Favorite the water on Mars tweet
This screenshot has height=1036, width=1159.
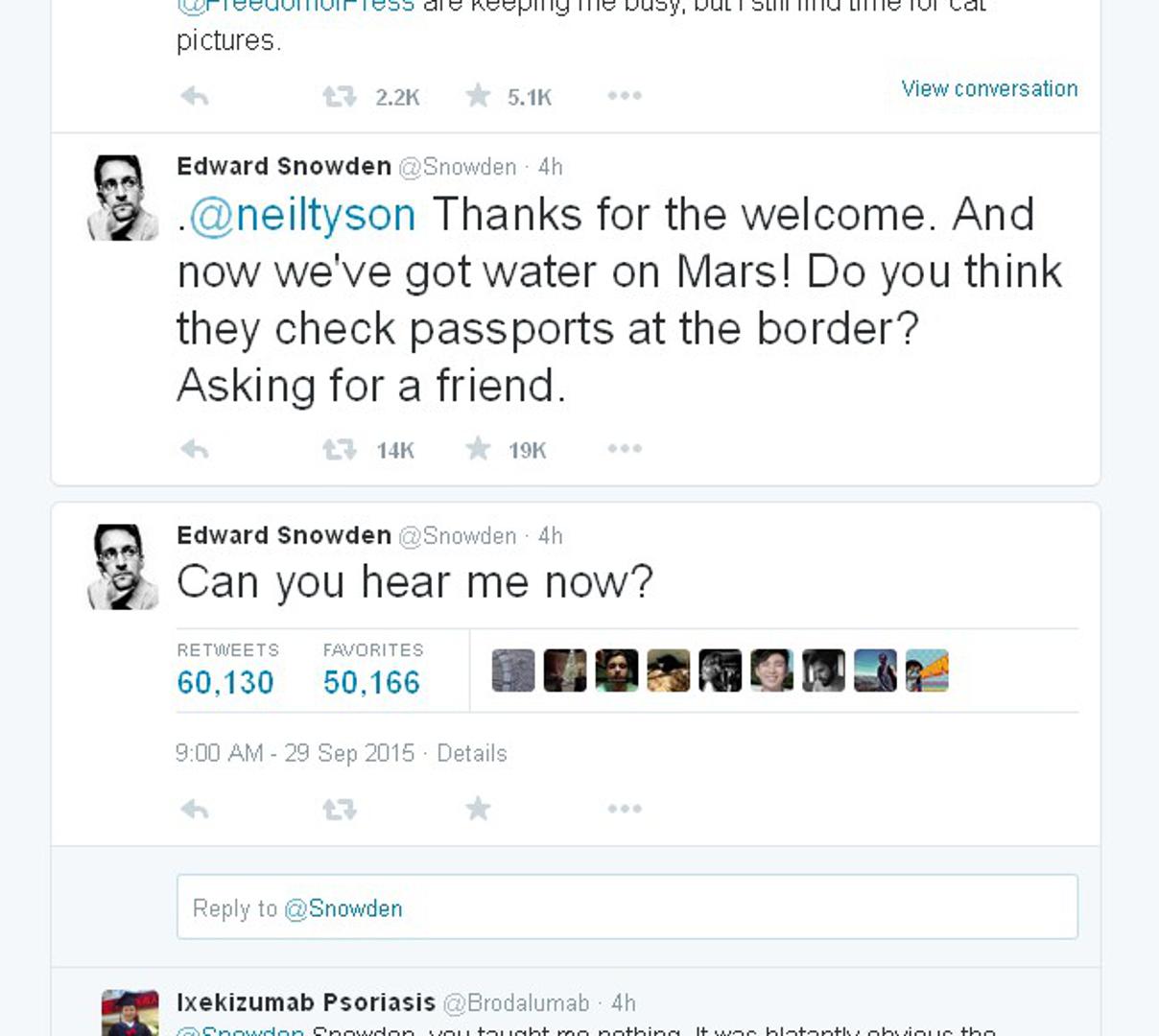pyautogui.click(x=478, y=449)
